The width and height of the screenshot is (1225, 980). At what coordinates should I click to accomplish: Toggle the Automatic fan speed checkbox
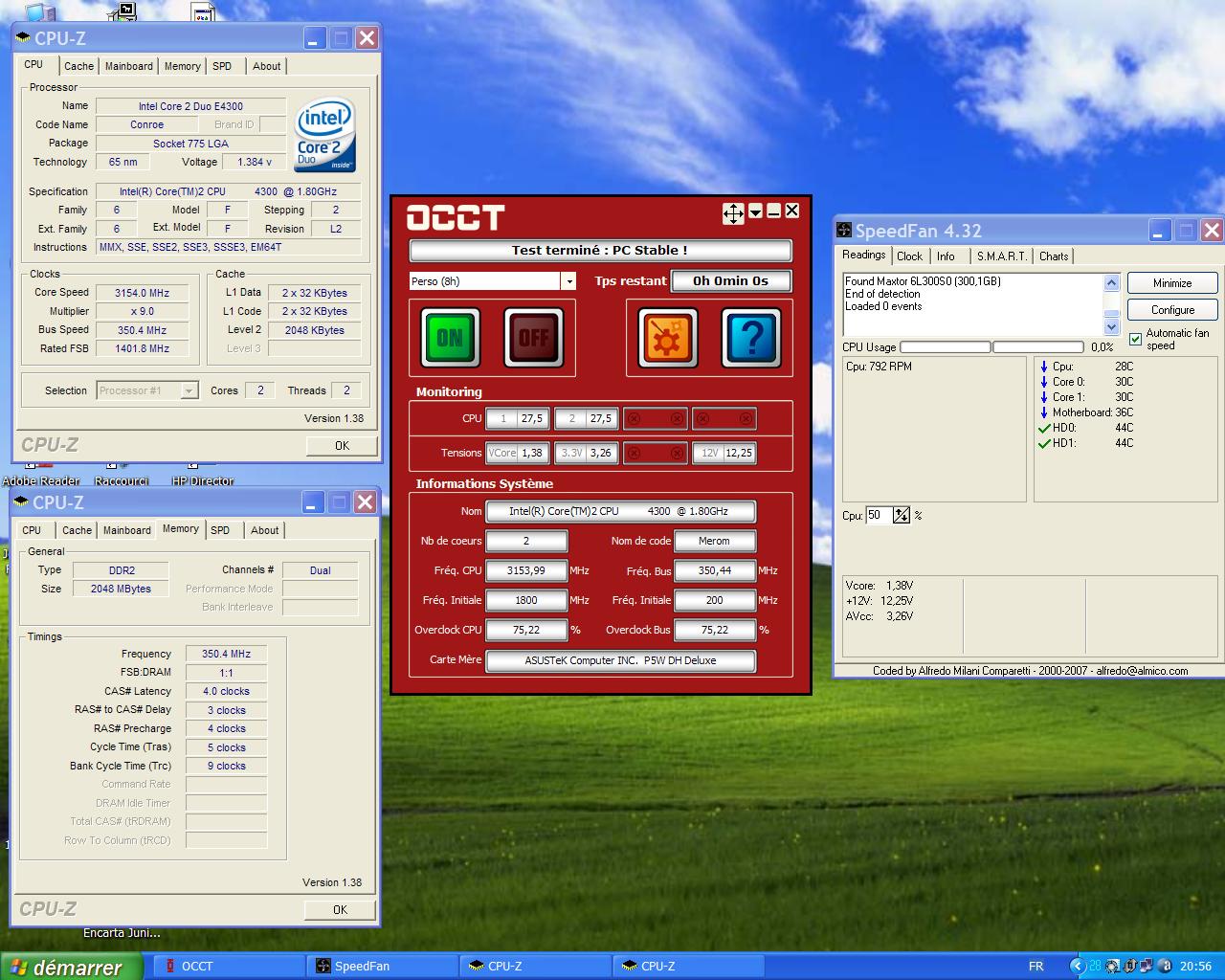tap(1136, 339)
